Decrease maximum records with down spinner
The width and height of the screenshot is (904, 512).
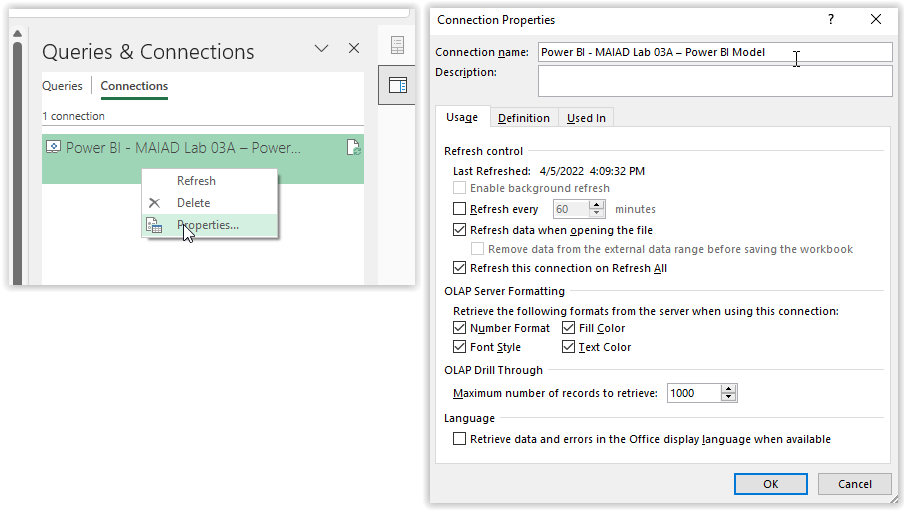coord(729,397)
